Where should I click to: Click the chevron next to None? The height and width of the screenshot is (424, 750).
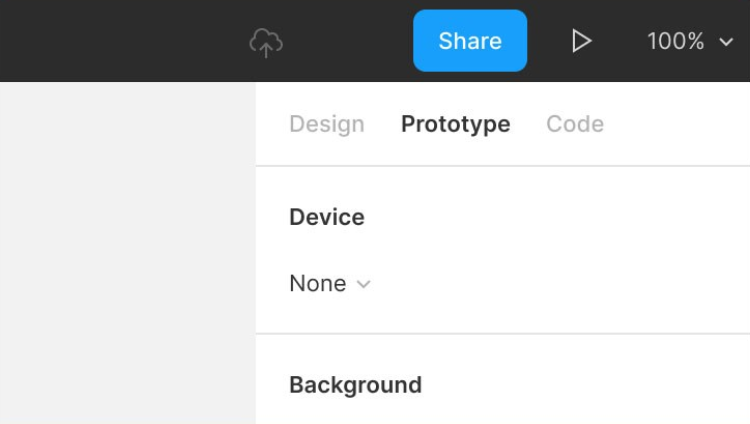click(x=364, y=284)
